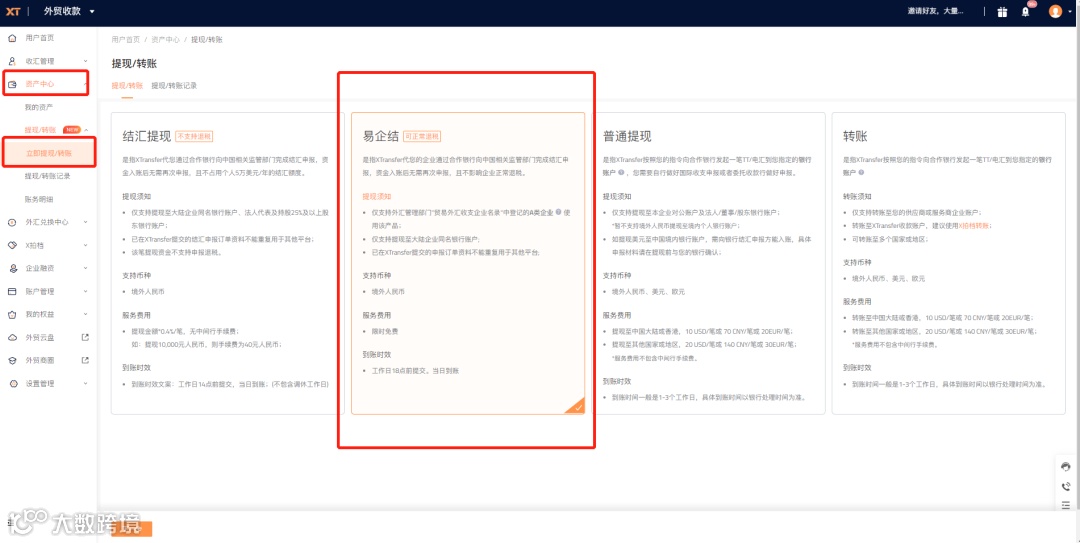Click the 收汇管理 person icon

pyautogui.click(x=12, y=61)
